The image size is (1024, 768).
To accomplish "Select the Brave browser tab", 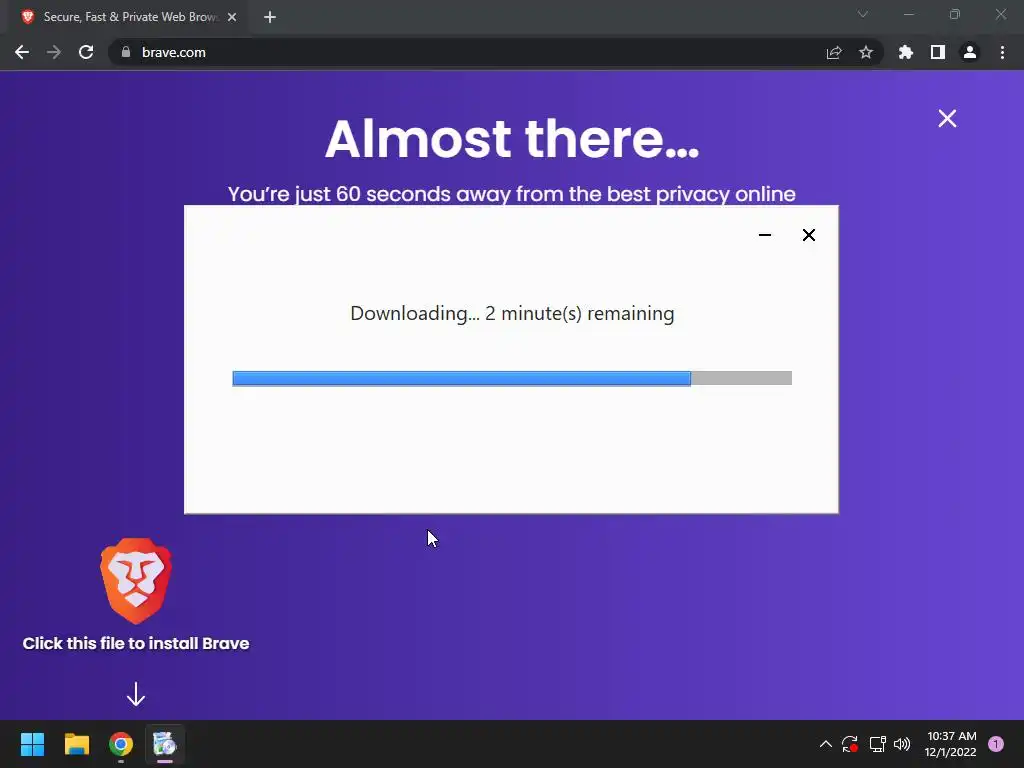I will (129, 17).
